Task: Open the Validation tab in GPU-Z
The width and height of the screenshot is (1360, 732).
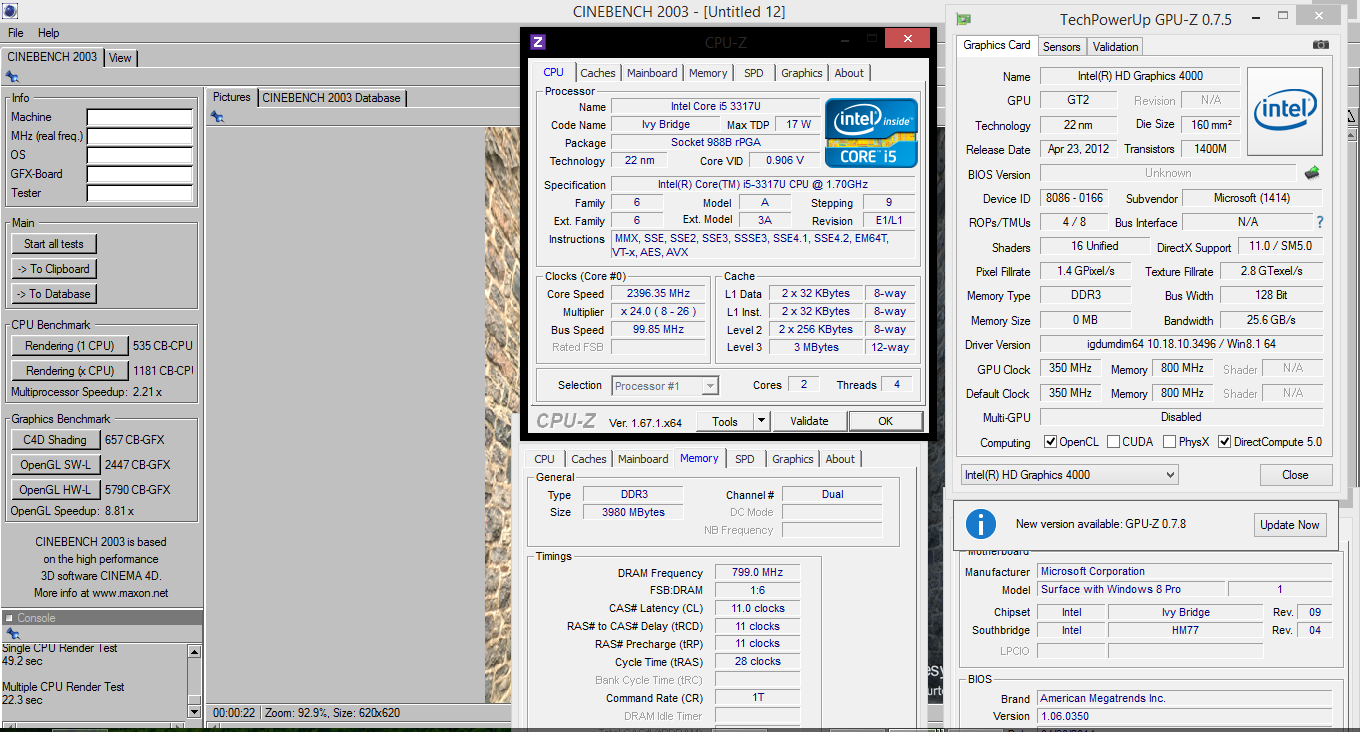Action: [x=1116, y=47]
